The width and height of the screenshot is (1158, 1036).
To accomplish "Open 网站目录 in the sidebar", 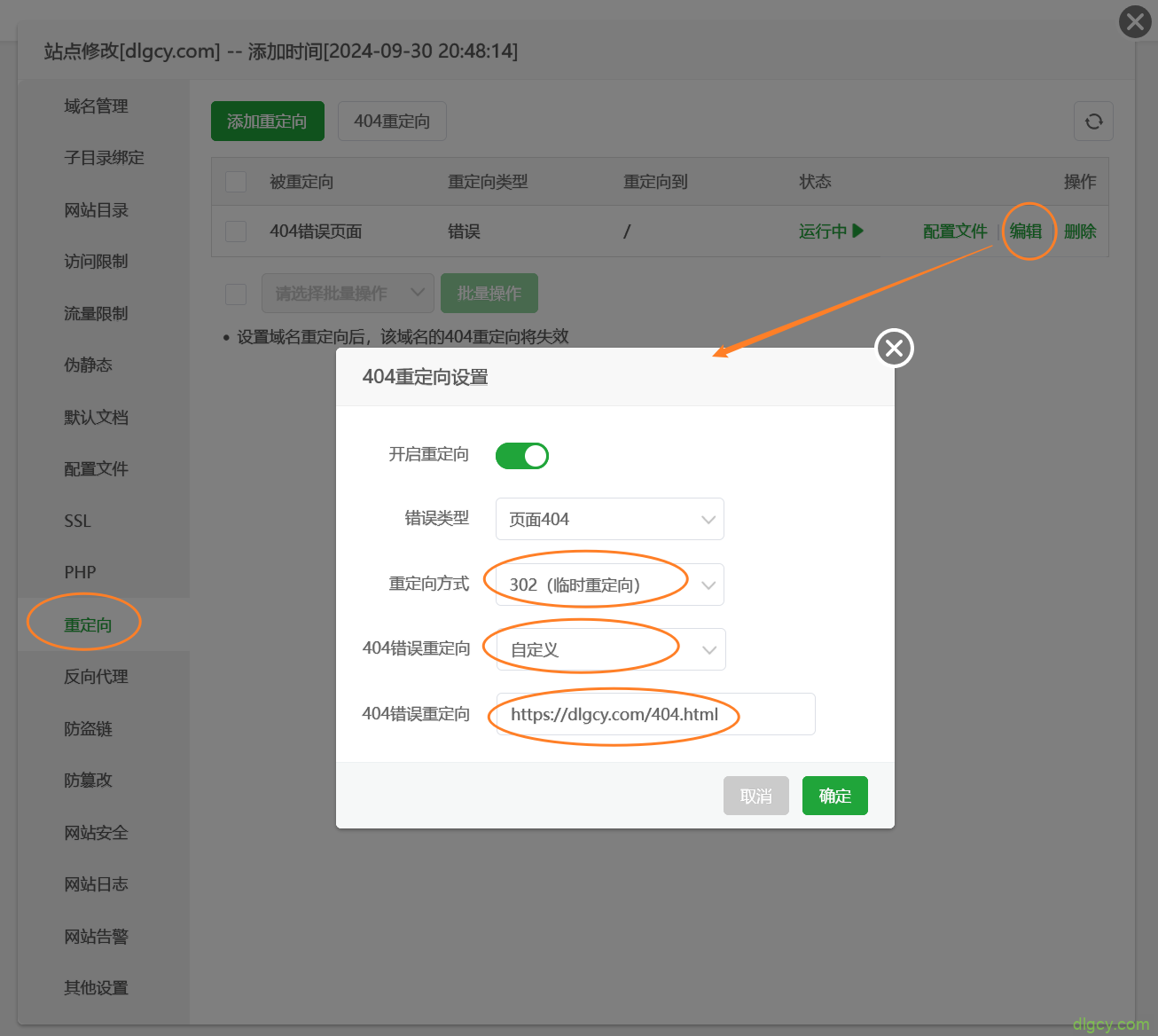I will pyautogui.click(x=96, y=210).
